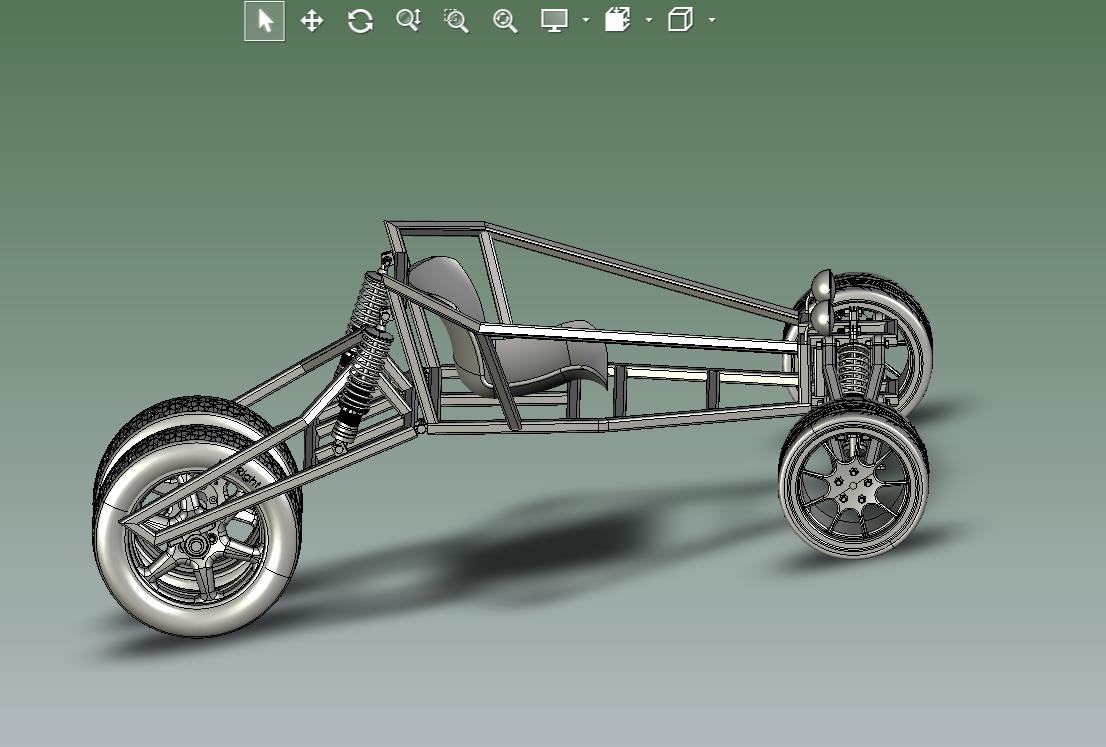Expand the dropdown arrow beside monitor icon
The height and width of the screenshot is (747, 1106).
click(x=586, y=21)
